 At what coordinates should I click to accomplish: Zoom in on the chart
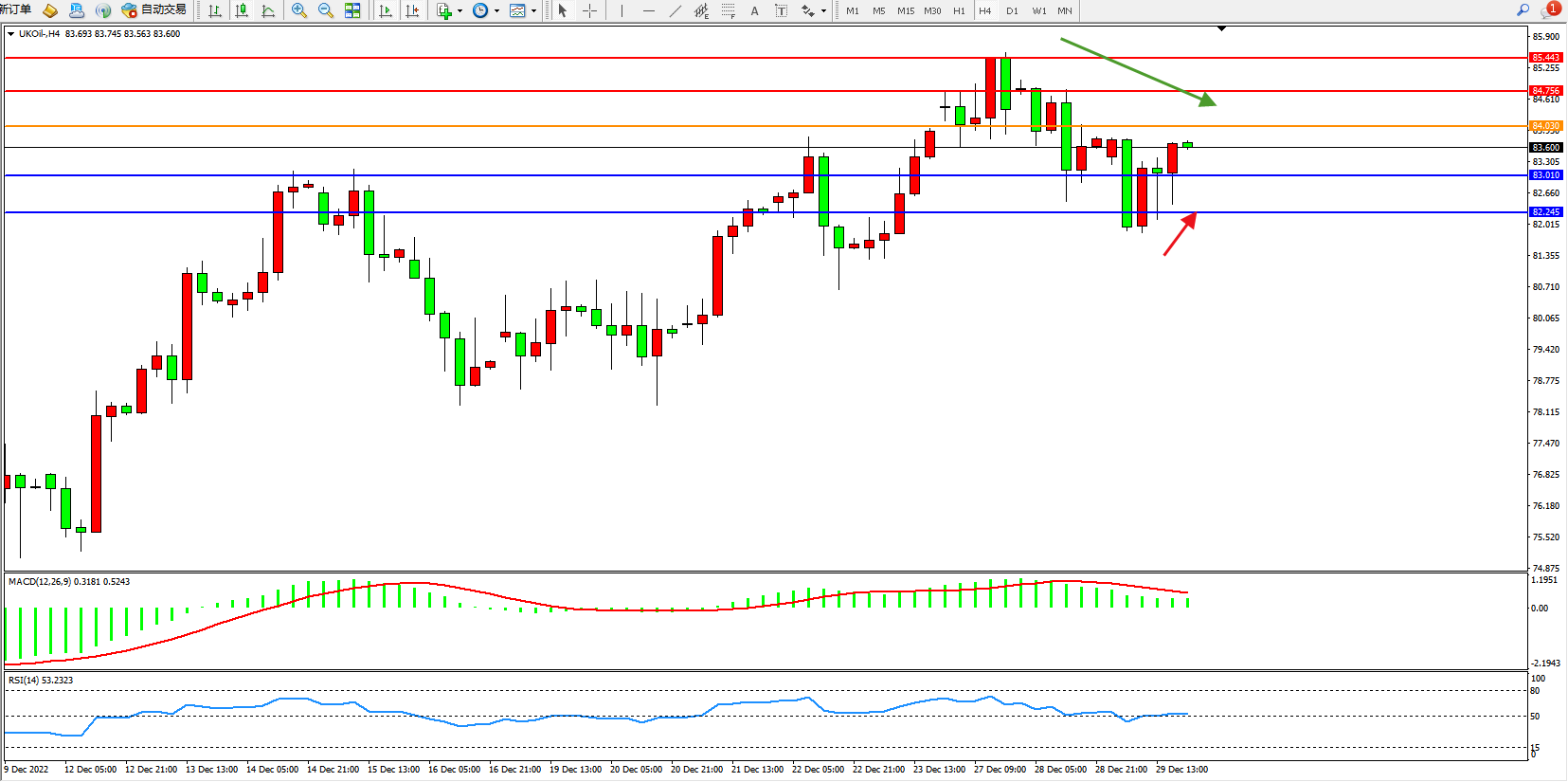click(x=299, y=10)
